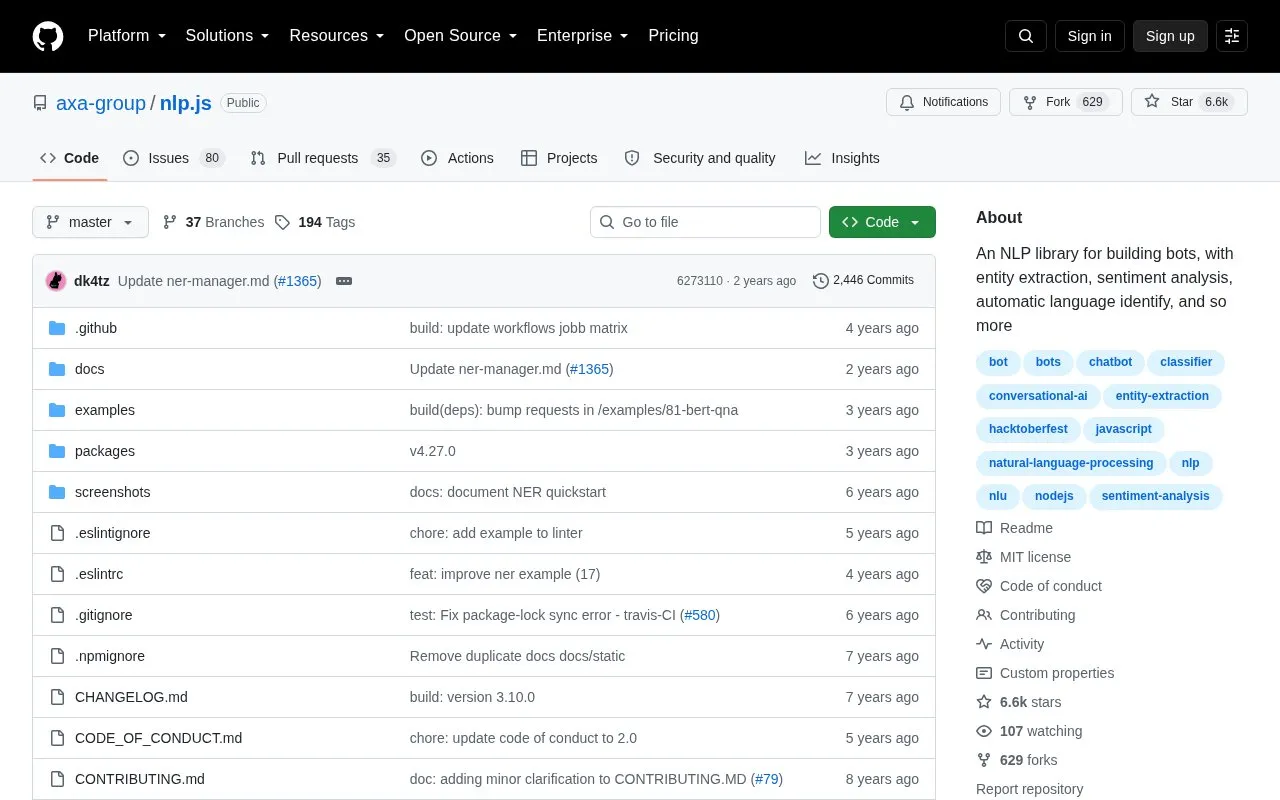The width and height of the screenshot is (1280, 800).
Task: Click the Activity pulse icon
Action: click(984, 644)
